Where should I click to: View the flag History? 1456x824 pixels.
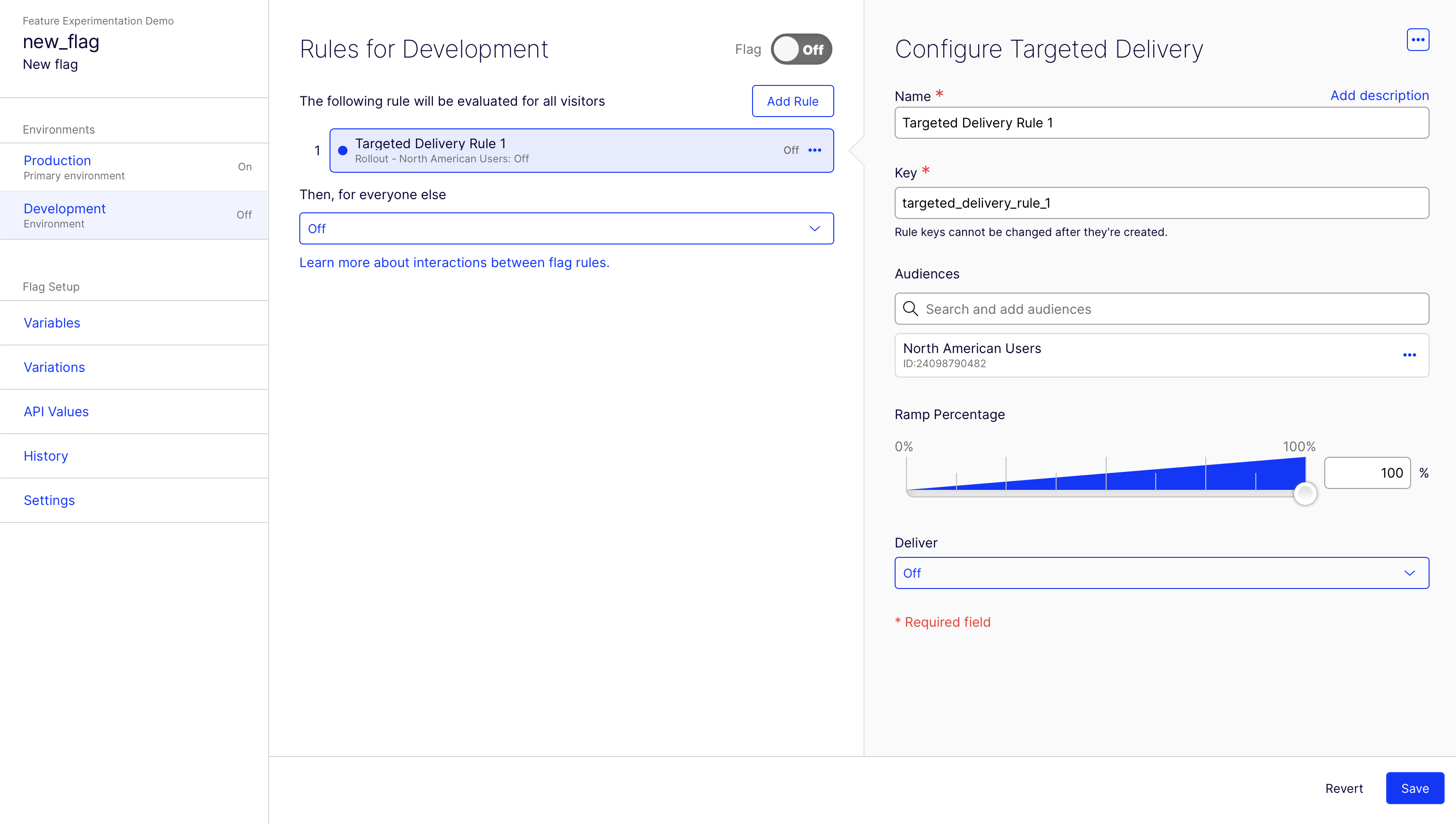(x=46, y=456)
